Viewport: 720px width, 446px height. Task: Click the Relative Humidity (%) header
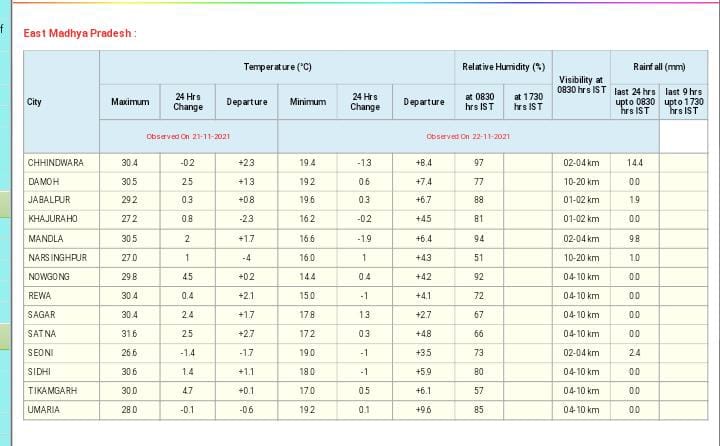503,66
